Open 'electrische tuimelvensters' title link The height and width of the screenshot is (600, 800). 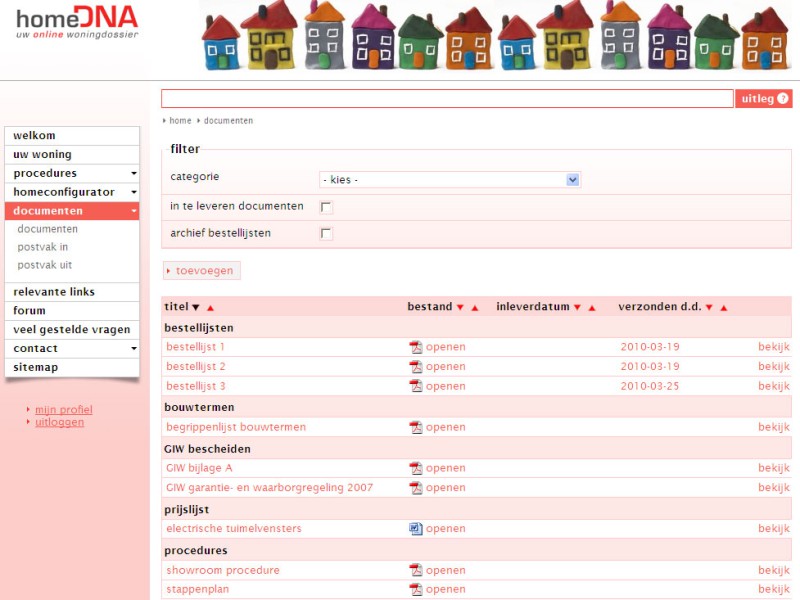(x=234, y=529)
